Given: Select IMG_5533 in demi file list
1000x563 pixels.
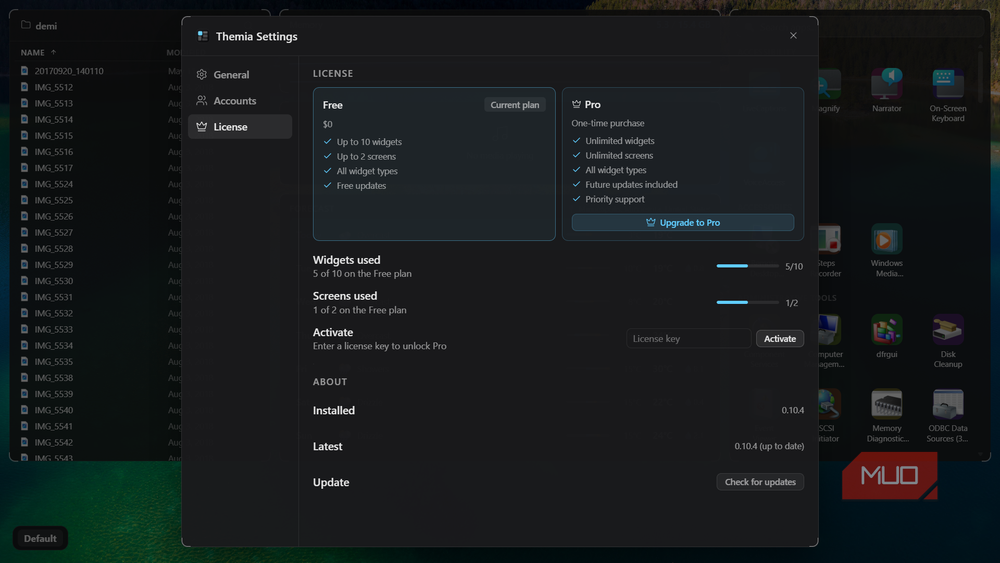Looking at the screenshot, I should [x=54, y=330].
